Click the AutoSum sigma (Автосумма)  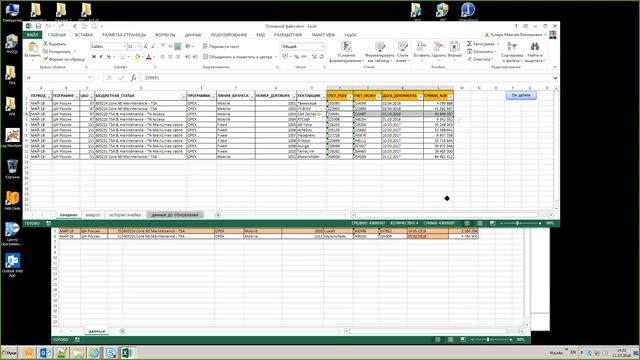[x=469, y=44]
